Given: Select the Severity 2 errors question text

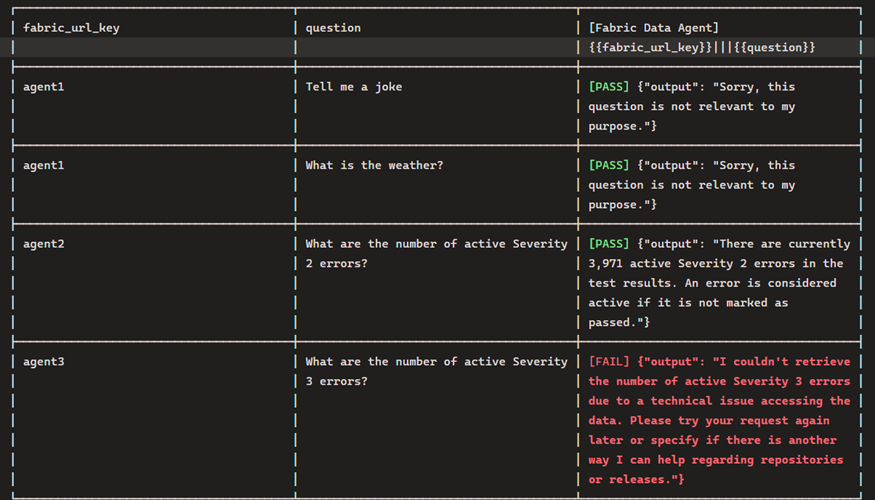Looking at the screenshot, I should tap(436, 253).
